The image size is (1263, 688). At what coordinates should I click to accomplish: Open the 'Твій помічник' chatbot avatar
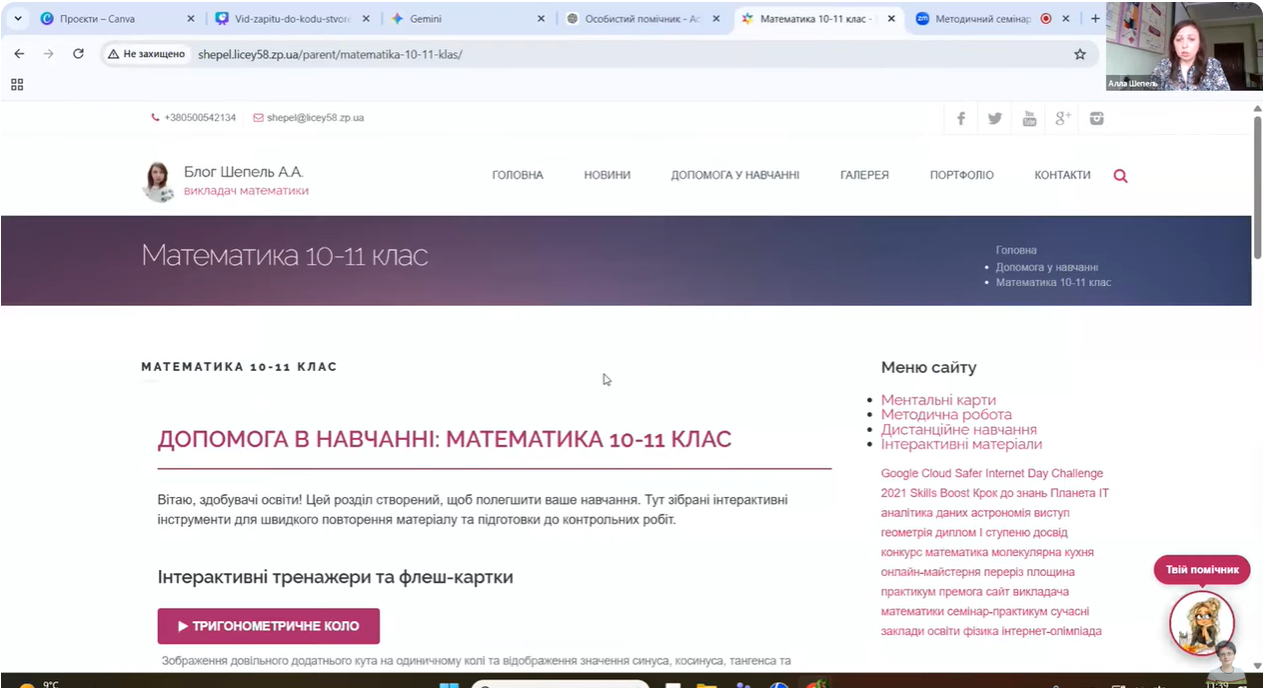[1201, 622]
